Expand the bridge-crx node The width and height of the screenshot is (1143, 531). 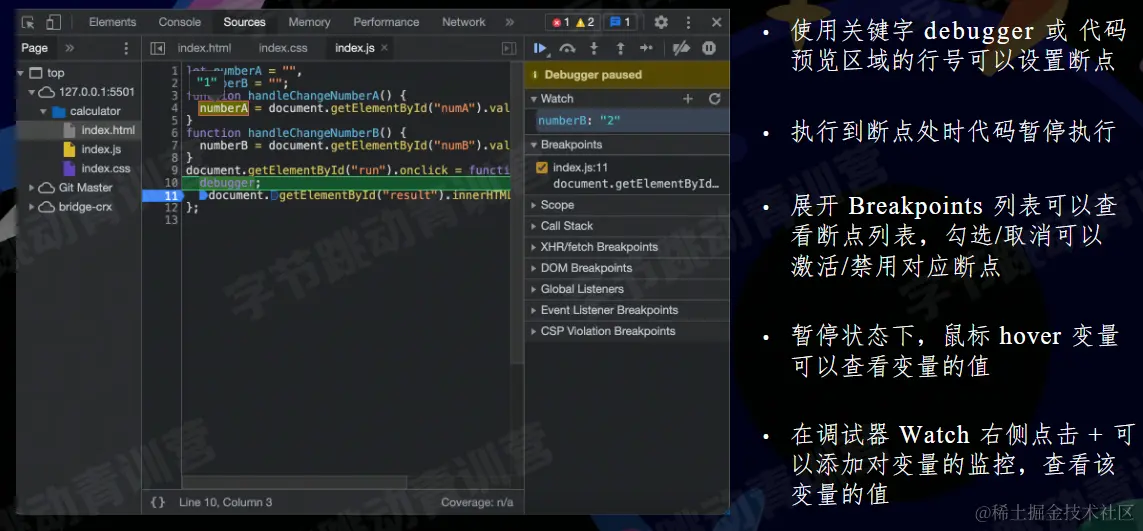(x=31, y=207)
